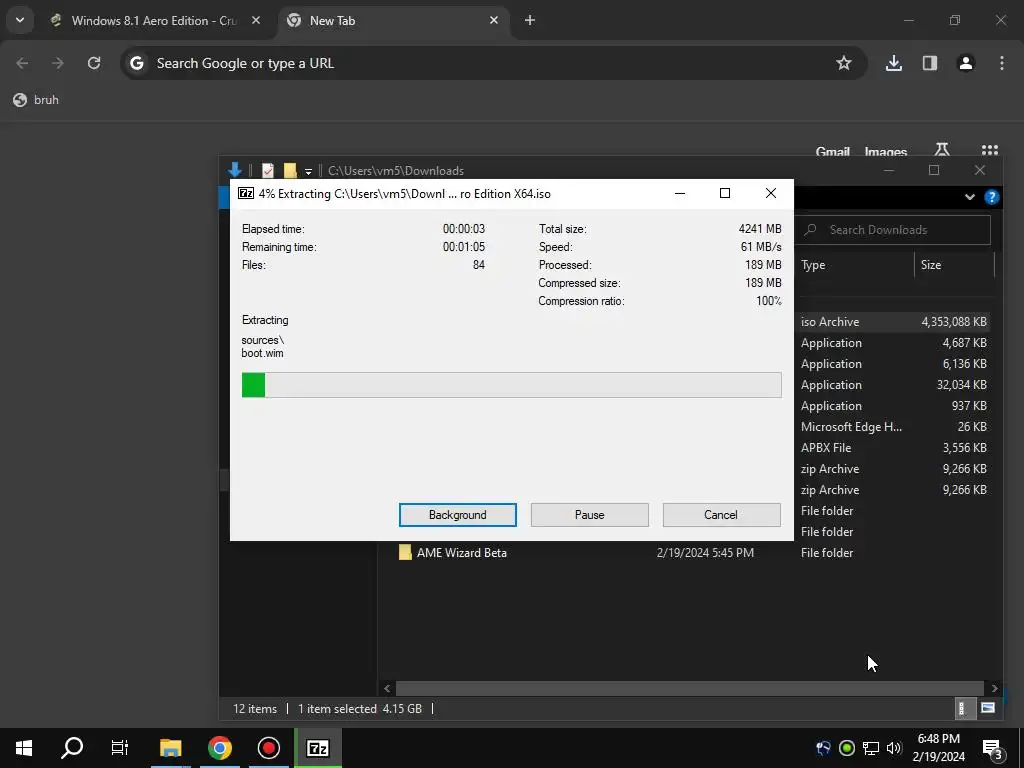
Task: Click the horizontal scrollbar right arrow
Action: pyautogui.click(x=995, y=688)
